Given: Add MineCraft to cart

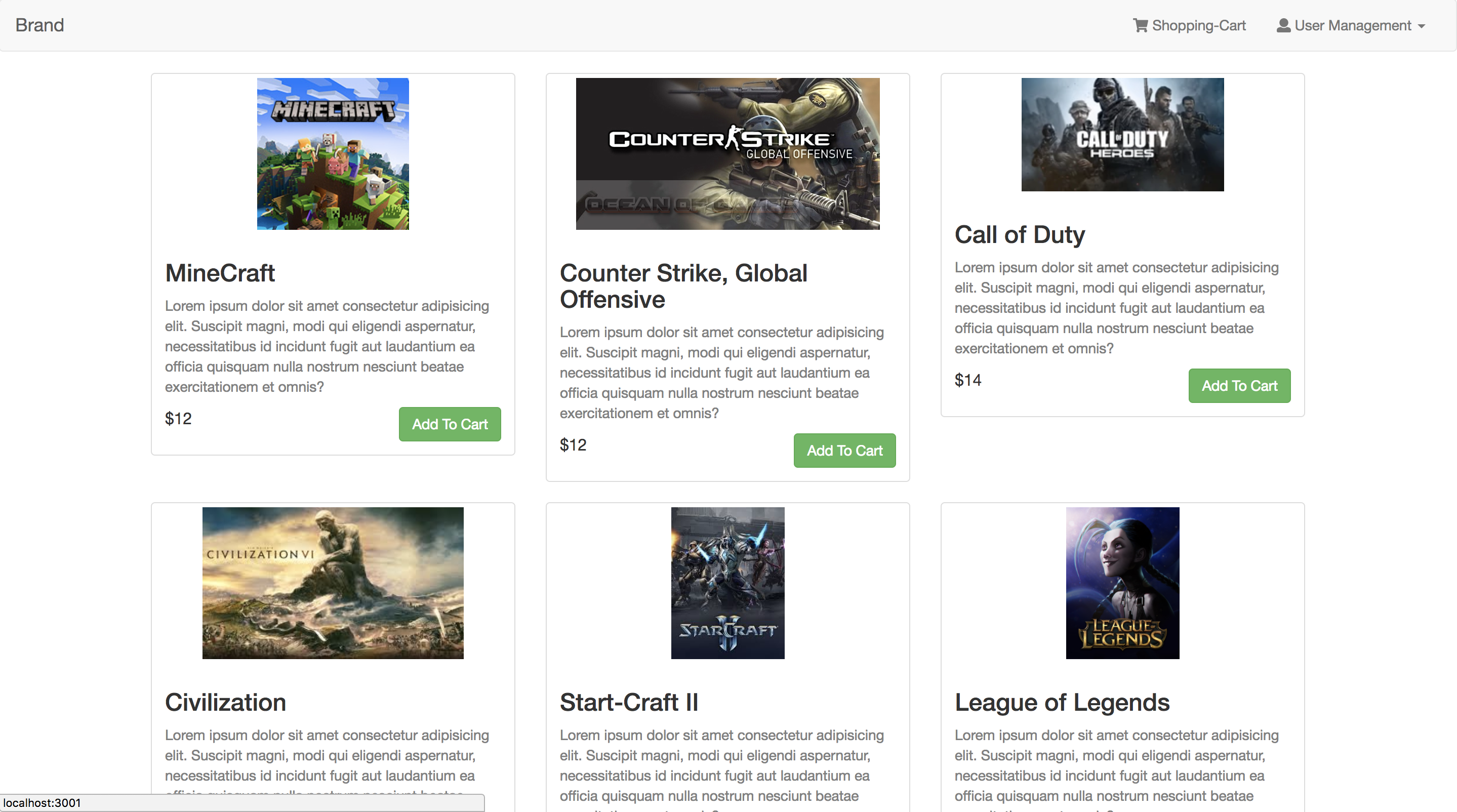Looking at the screenshot, I should pyautogui.click(x=449, y=424).
